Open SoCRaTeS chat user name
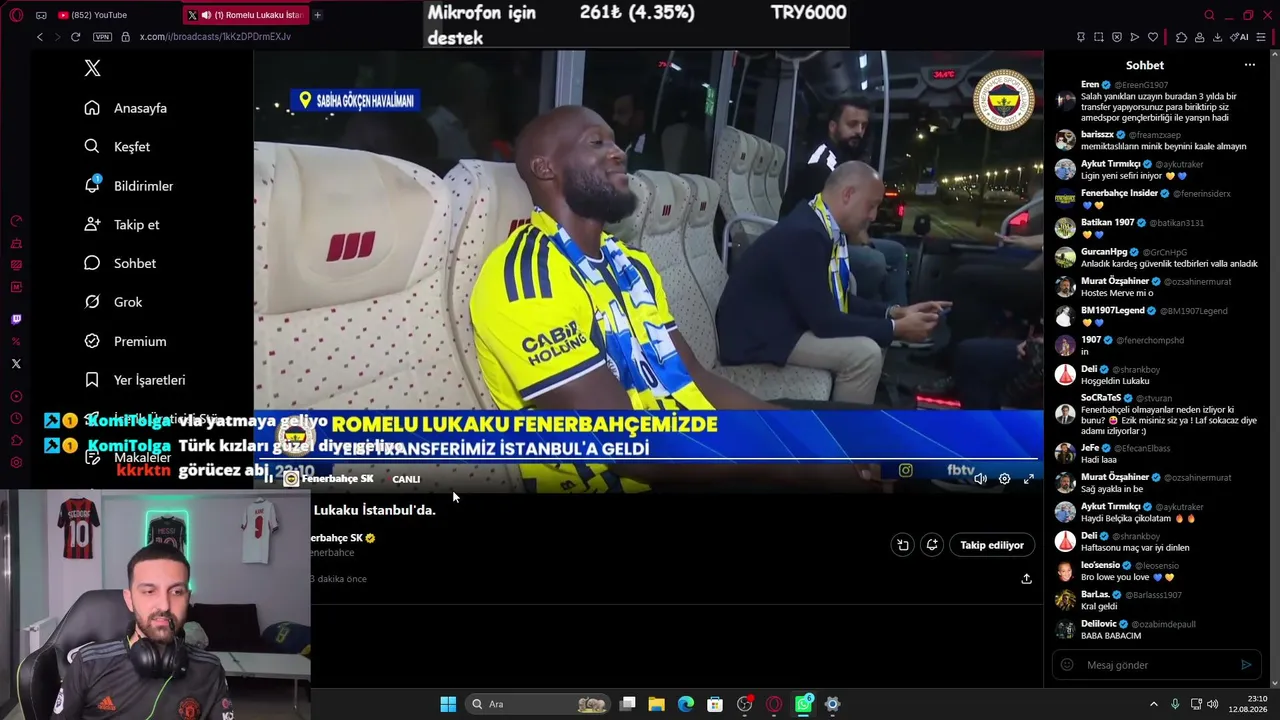The image size is (1280, 720). click(x=1101, y=398)
